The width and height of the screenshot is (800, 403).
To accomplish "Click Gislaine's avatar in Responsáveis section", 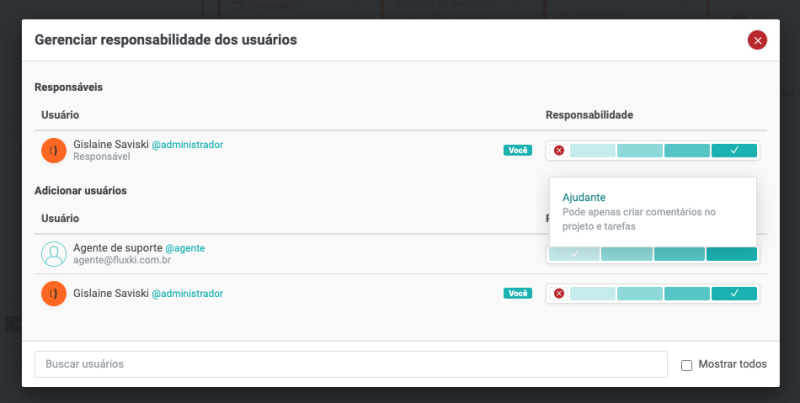I will pyautogui.click(x=53, y=151).
